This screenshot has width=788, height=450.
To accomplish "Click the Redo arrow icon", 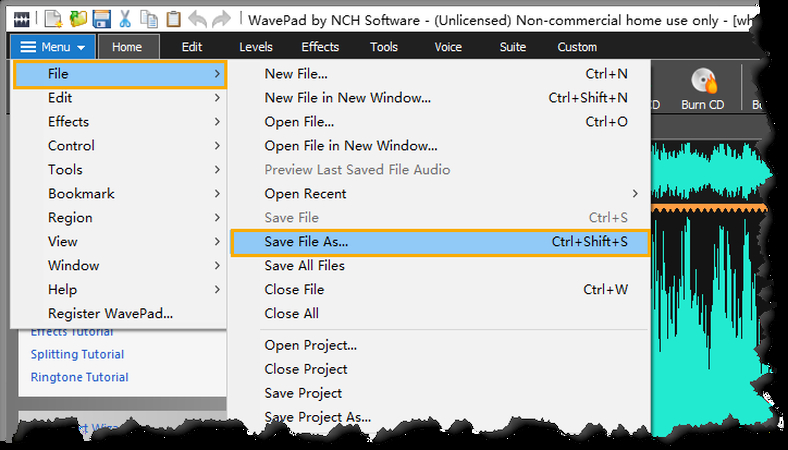I will [x=222, y=18].
